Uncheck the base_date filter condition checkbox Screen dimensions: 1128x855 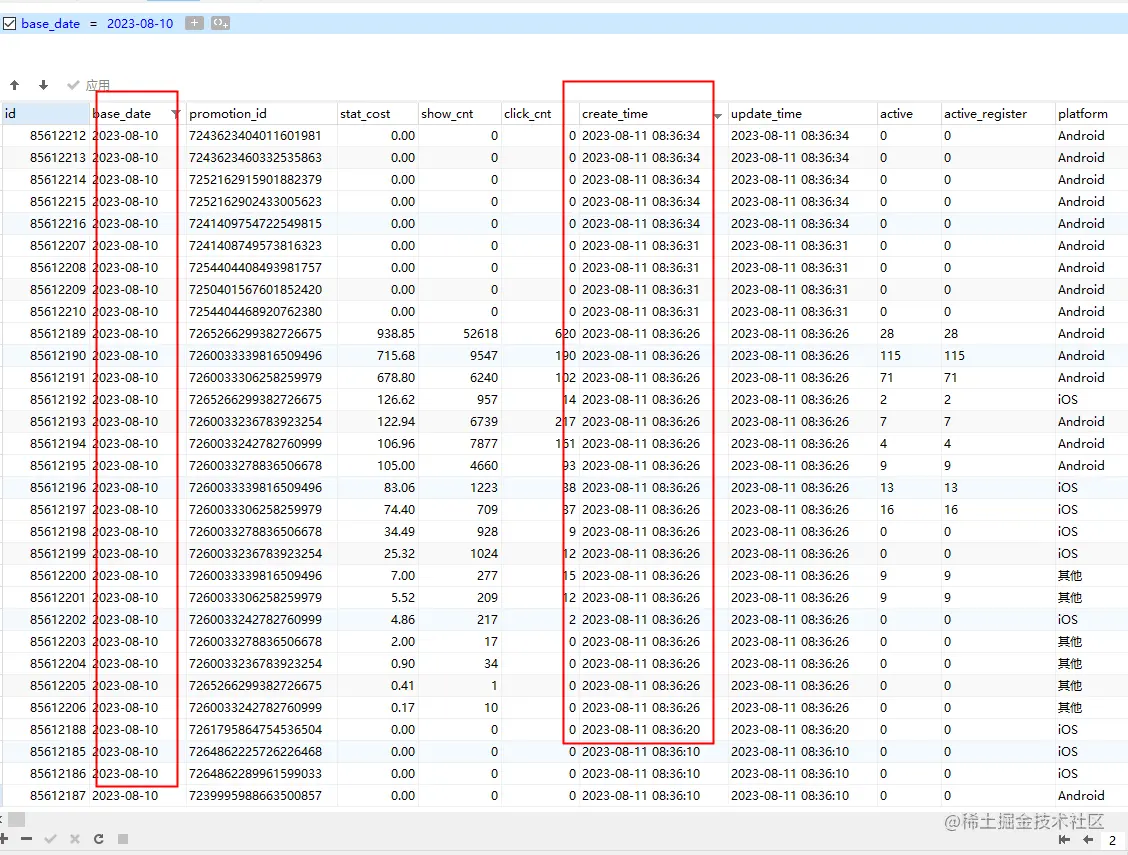9,24
